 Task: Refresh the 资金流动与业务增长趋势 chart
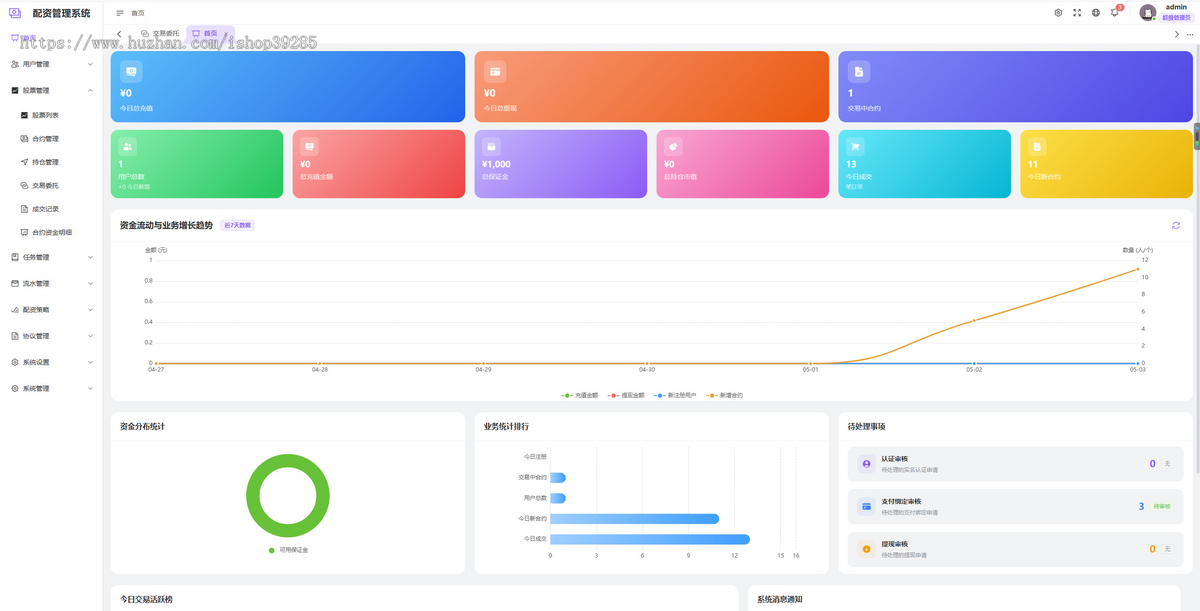(x=1176, y=225)
